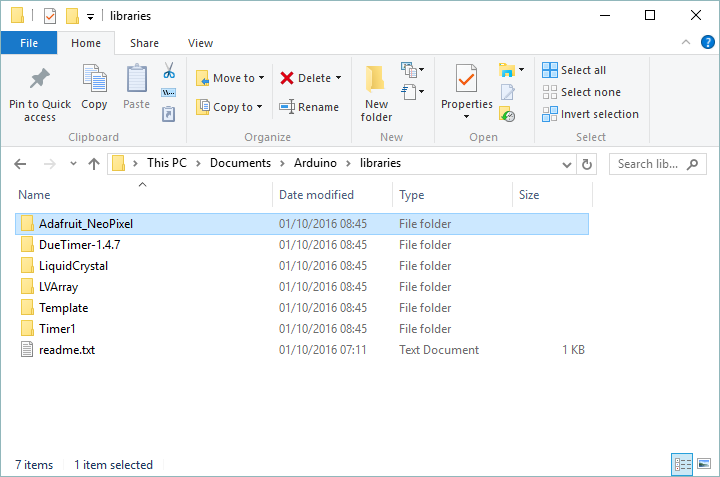
Task: Click the Rename button
Action: [x=309, y=107]
